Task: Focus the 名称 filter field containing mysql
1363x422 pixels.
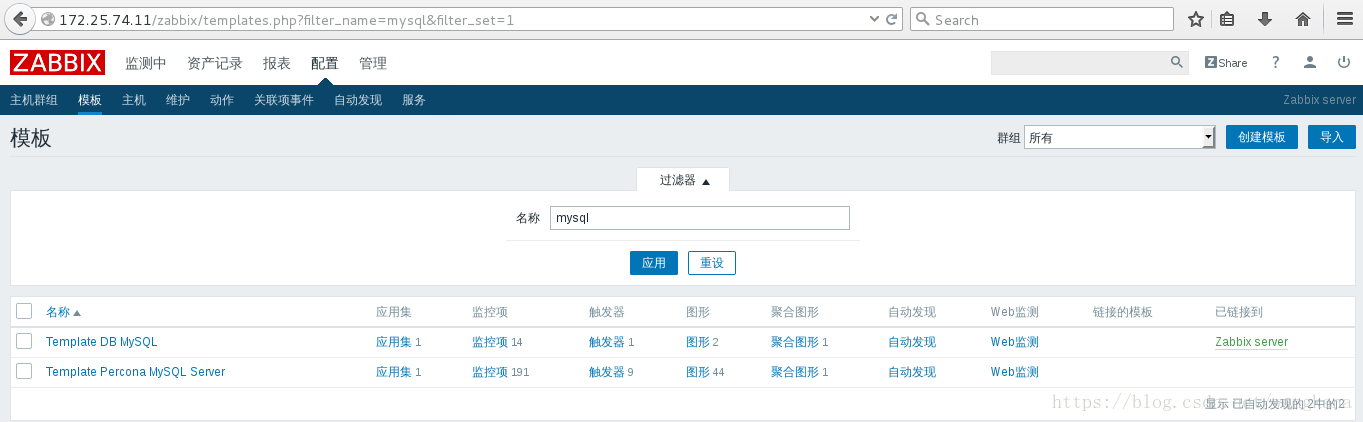Action: (x=700, y=218)
